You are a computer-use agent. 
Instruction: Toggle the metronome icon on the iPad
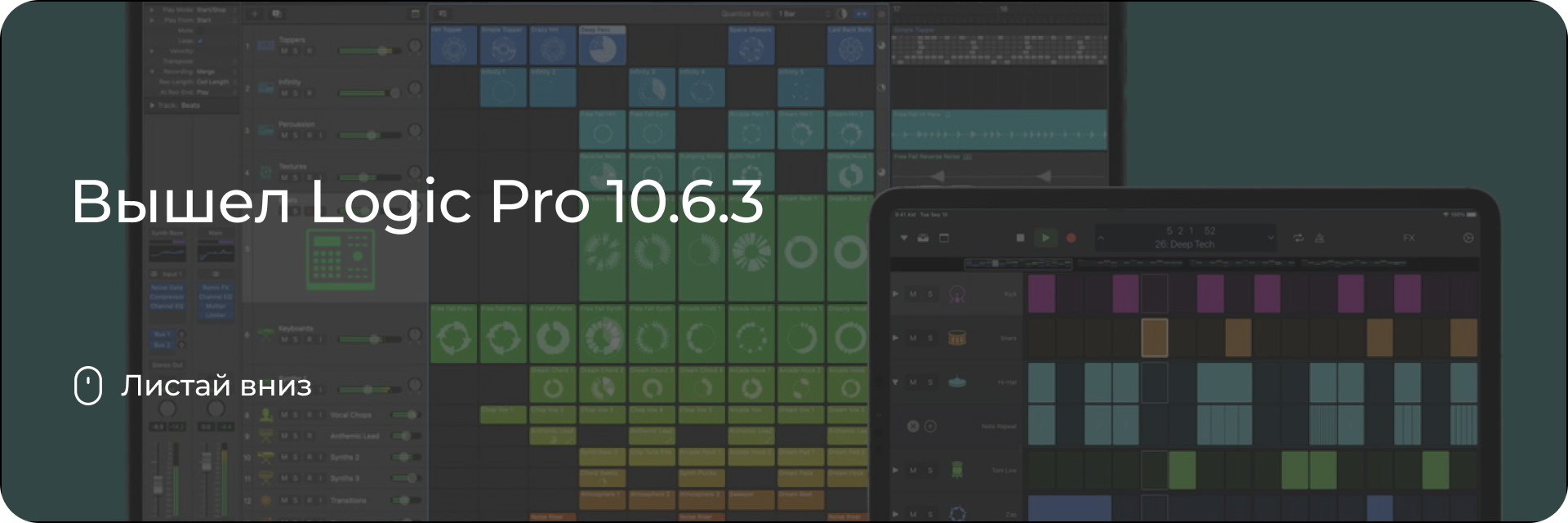1320,238
